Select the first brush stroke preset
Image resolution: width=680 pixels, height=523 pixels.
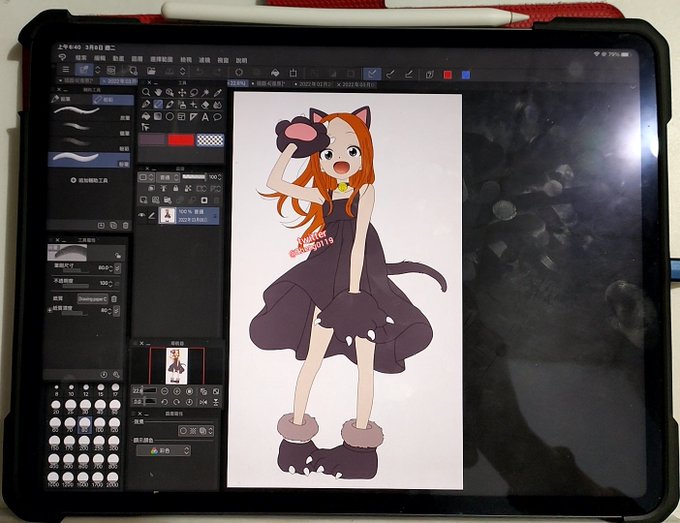89,113
